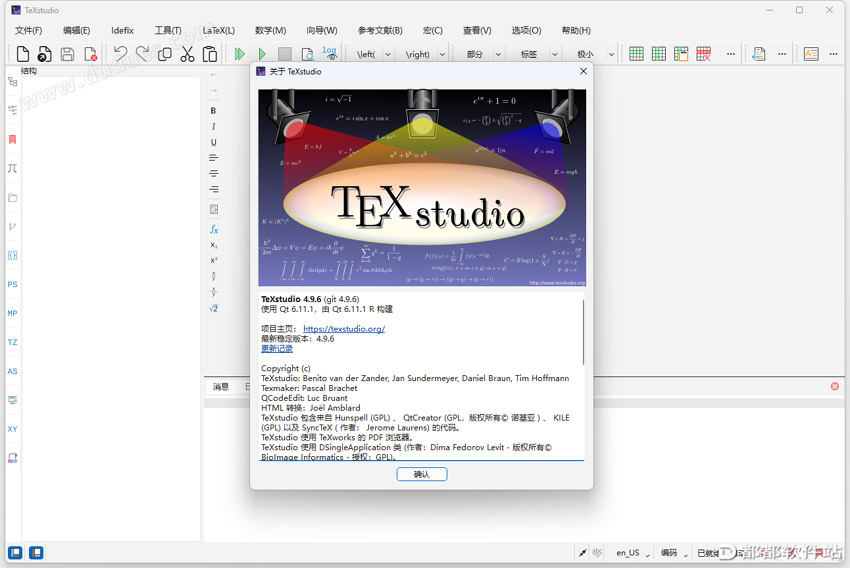Image resolution: width=850 pixels, height=568 pixels.
Task: Open the 数学(M) menu
Action: [x=271, y=30]
